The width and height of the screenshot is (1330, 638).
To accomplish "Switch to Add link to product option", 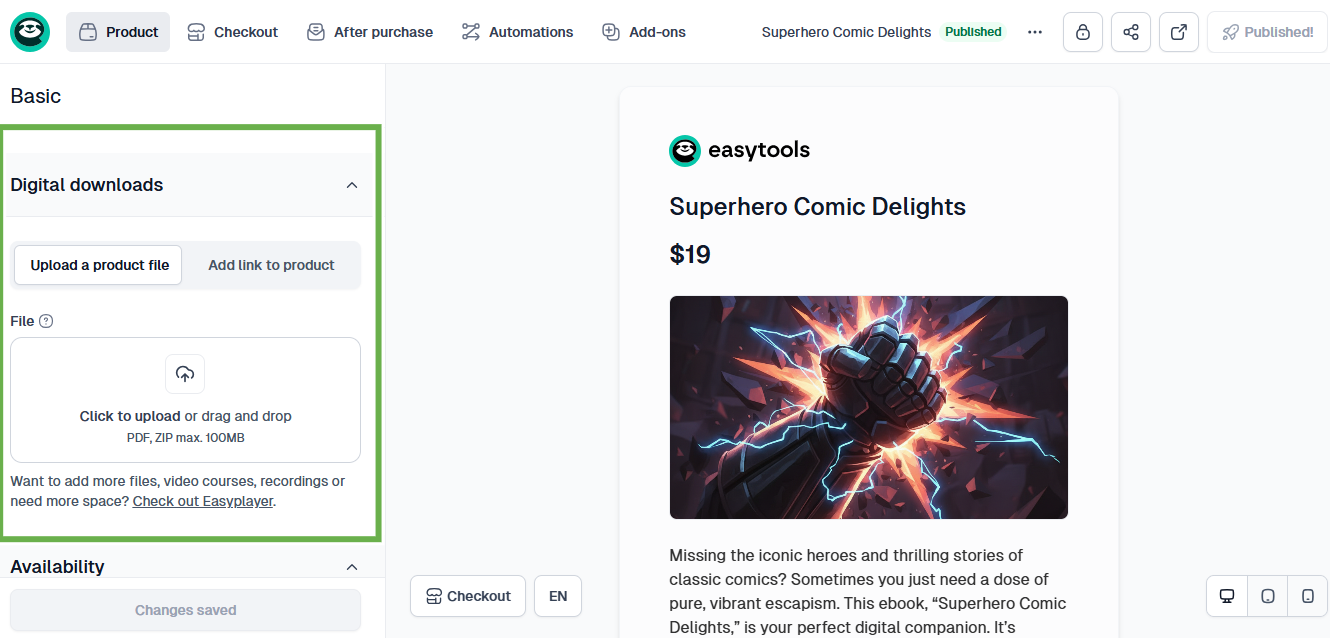I will 271,265.
